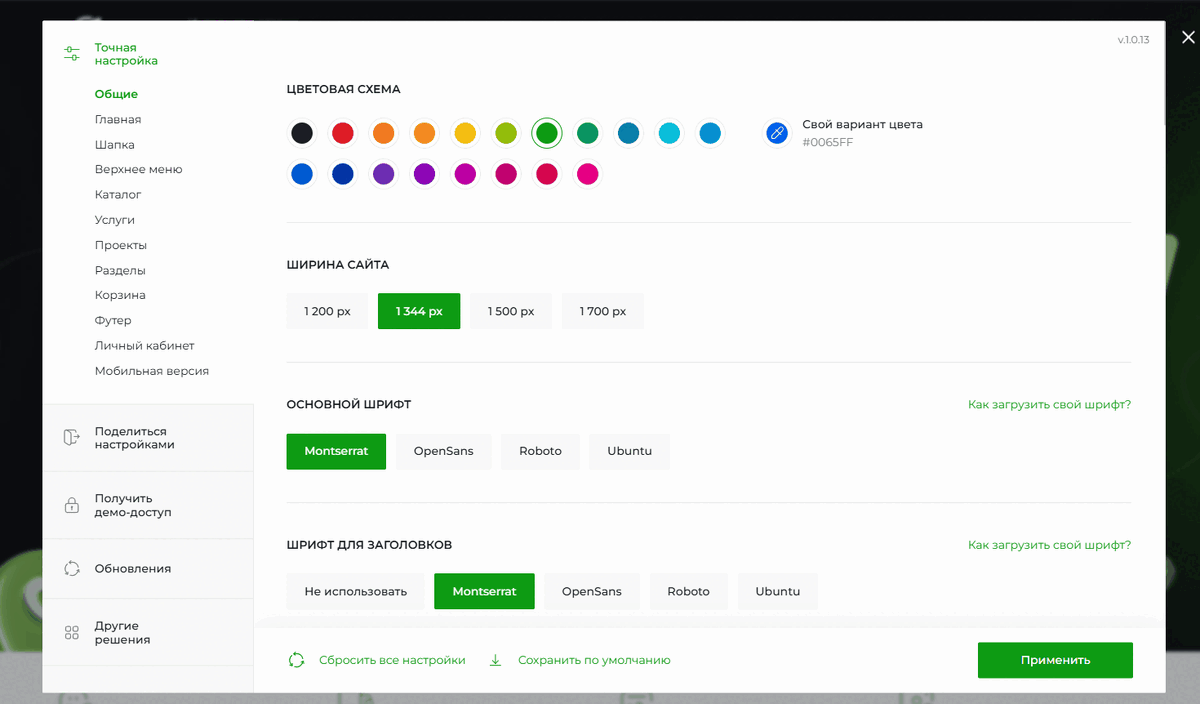Screen dimensions: 1200x704
Task: Choose Roboto as main font
Action: (x=540, y=451)
